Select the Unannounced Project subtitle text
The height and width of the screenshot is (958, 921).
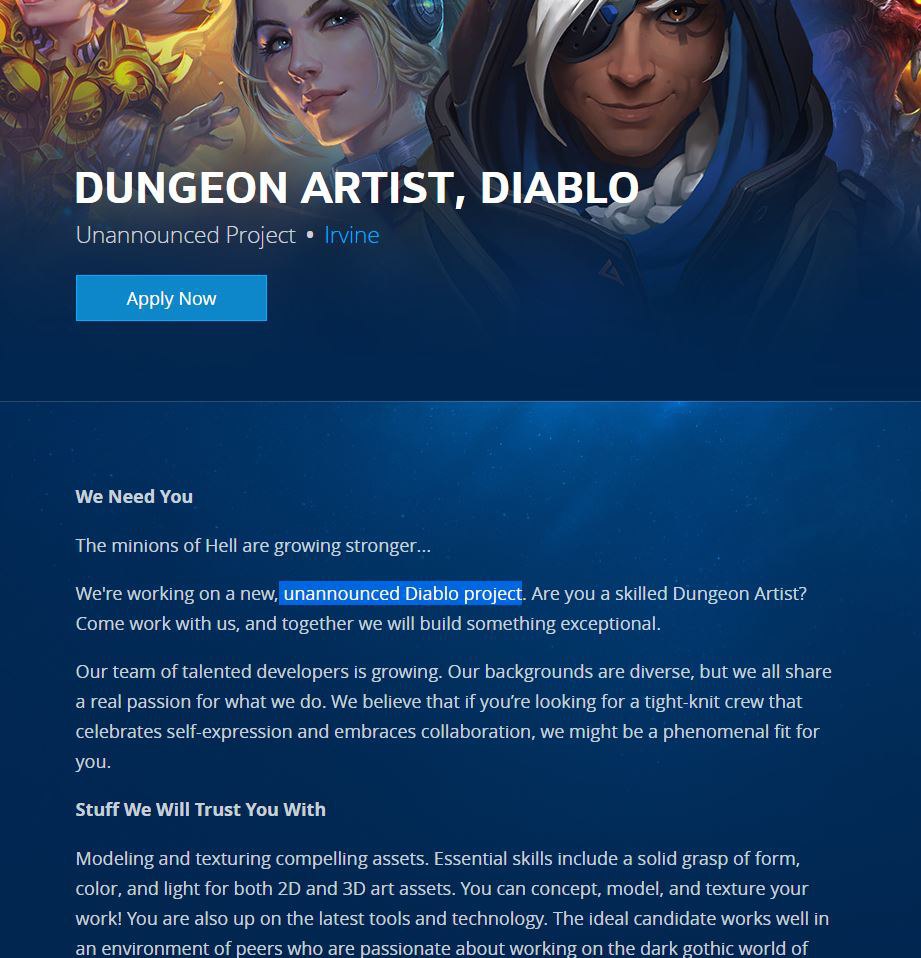pyautogui.click(x=186, y=235)
